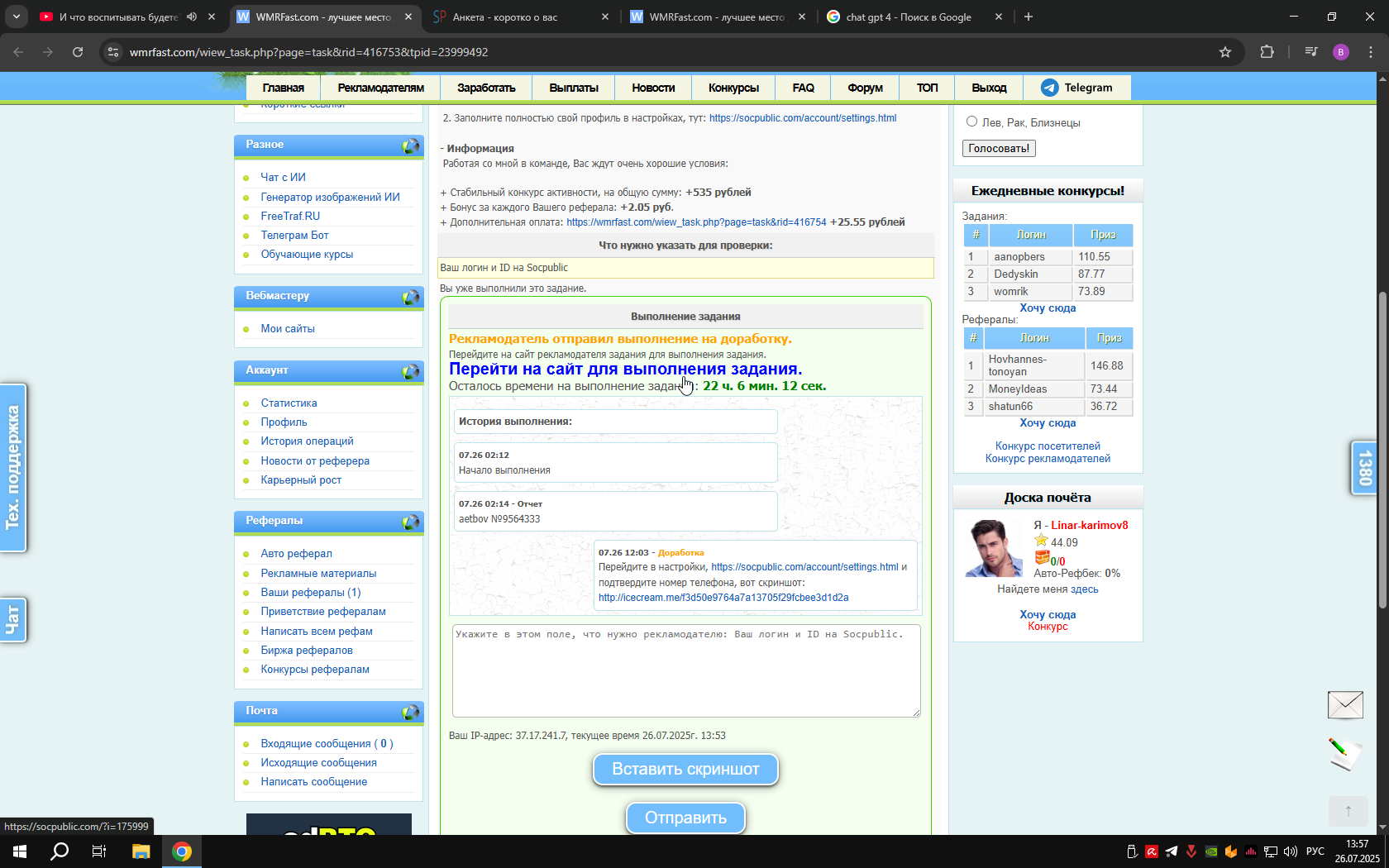The width and height of the screenshot is (1389, 868).
Task: Open the browser extensions puzzle icon
Action: pos(1267,52)
